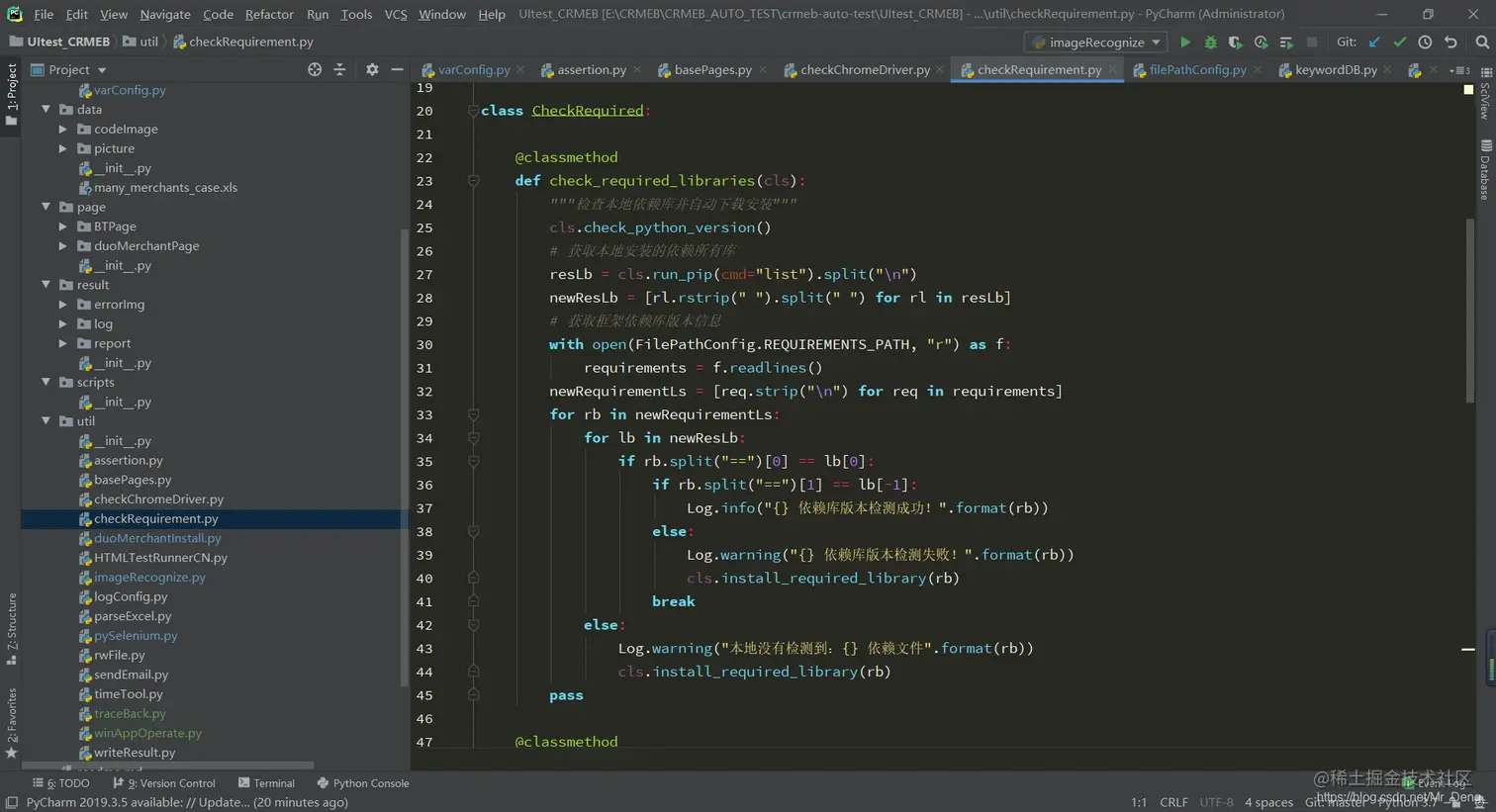This screenshot has height=812, width=1496.
Task: Show Git history with the clock icon
Action: [1425, 43]
